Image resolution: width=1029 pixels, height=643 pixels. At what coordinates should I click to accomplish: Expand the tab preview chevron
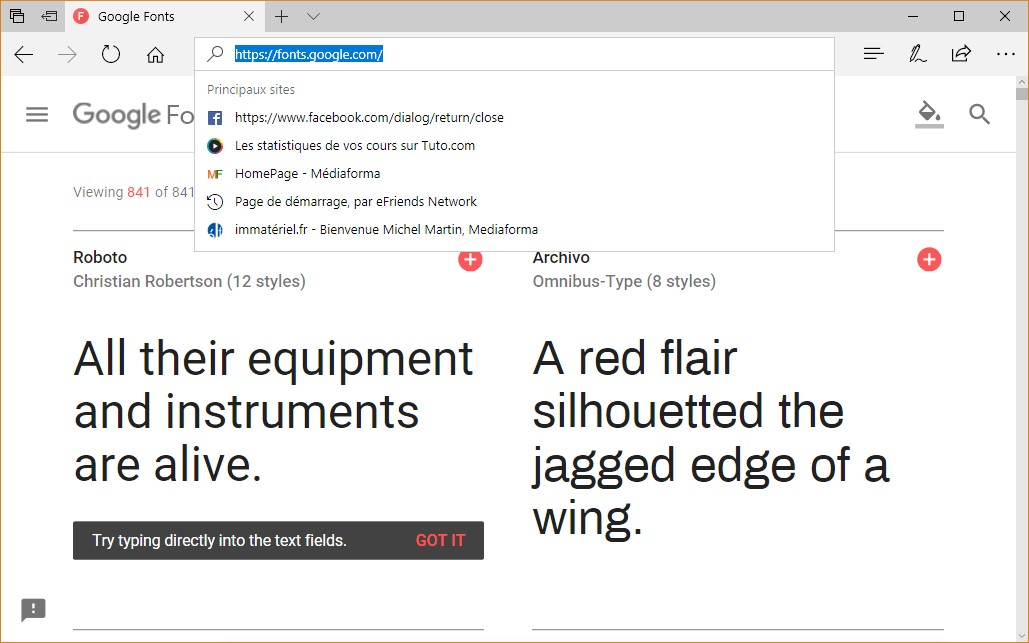313,16
